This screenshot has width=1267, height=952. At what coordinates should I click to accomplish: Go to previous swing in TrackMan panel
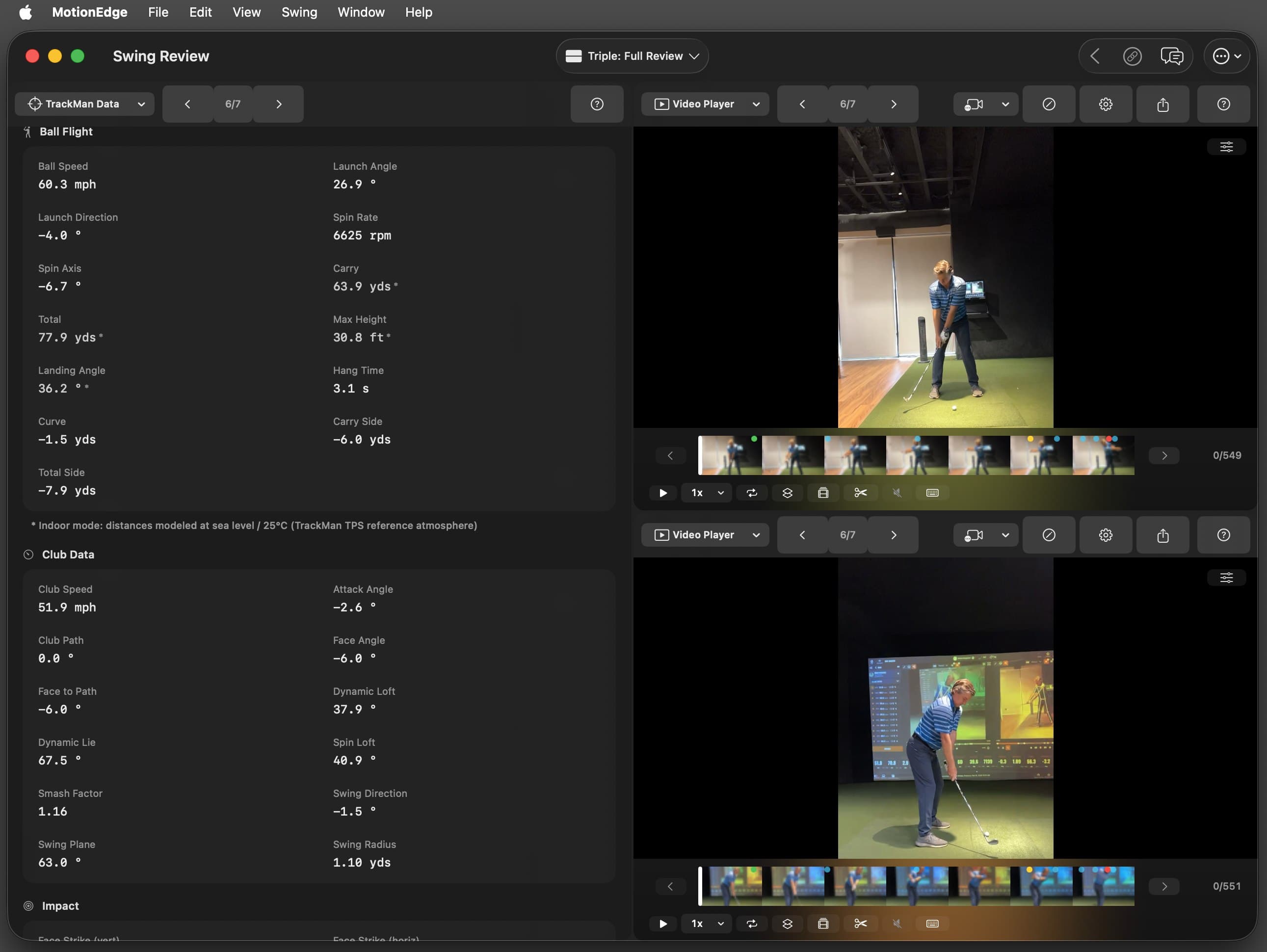187,104
